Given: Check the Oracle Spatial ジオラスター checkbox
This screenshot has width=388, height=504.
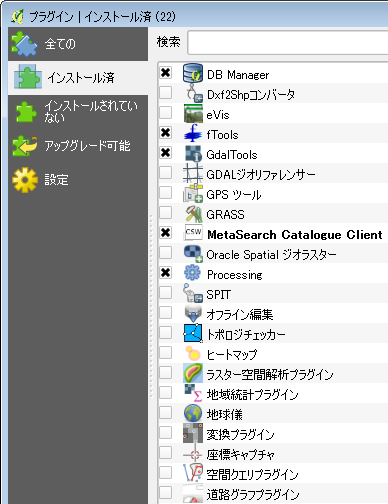Looking at the screenshot, I should click(165, 253).
